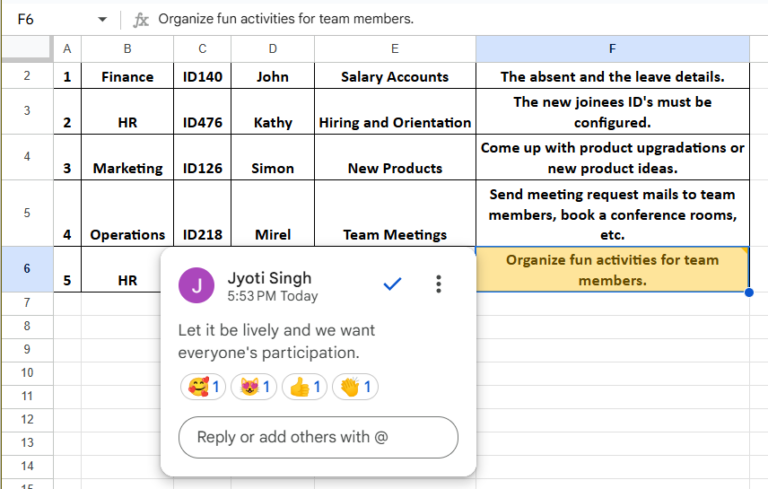Open the comment's three-dot options menu
Image resolution: width=768 pixels, height=489 pixels.
[438, 284]
